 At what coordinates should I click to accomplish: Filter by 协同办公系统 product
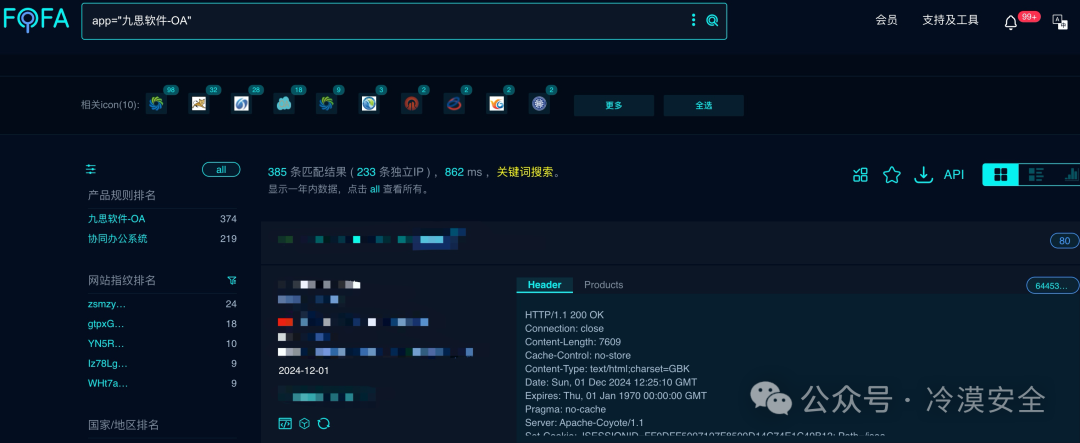pos(118,239)
